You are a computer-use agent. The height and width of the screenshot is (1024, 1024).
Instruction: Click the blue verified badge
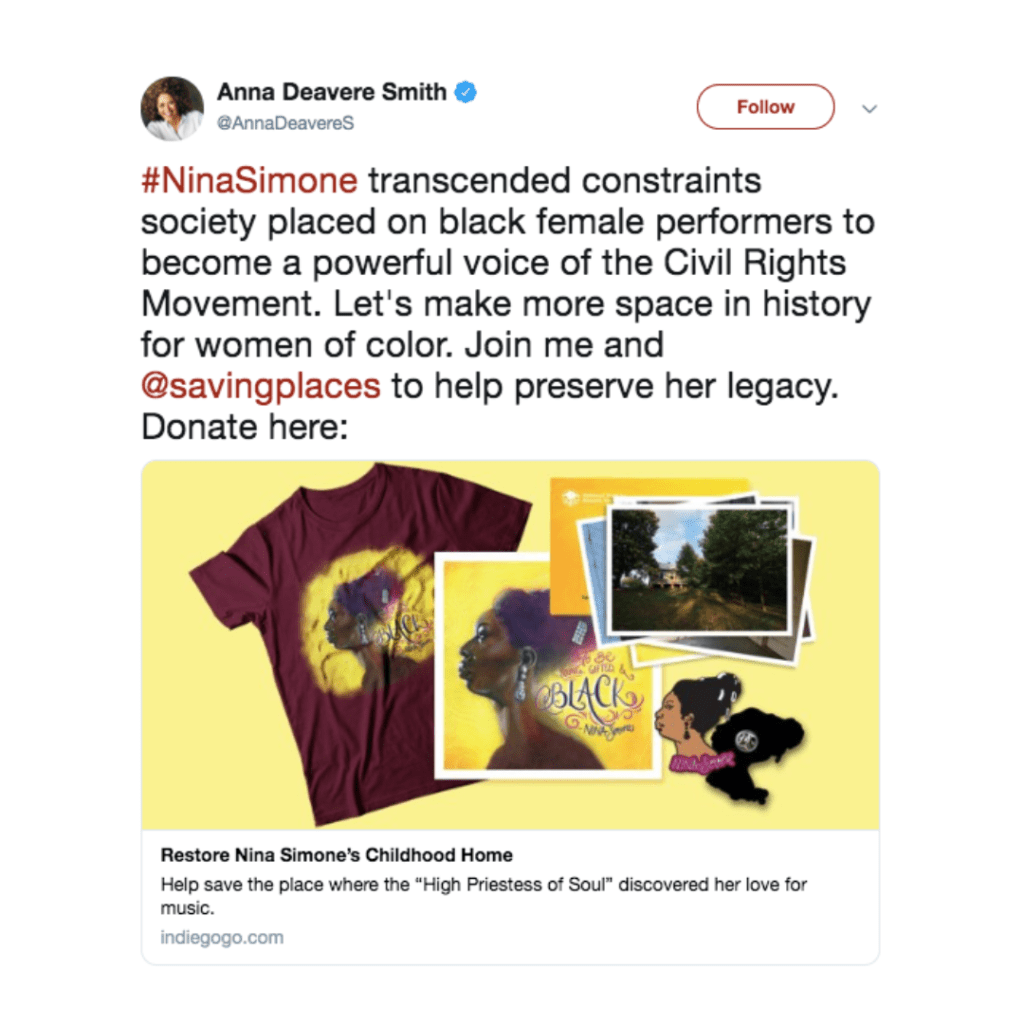pos(466,93)
